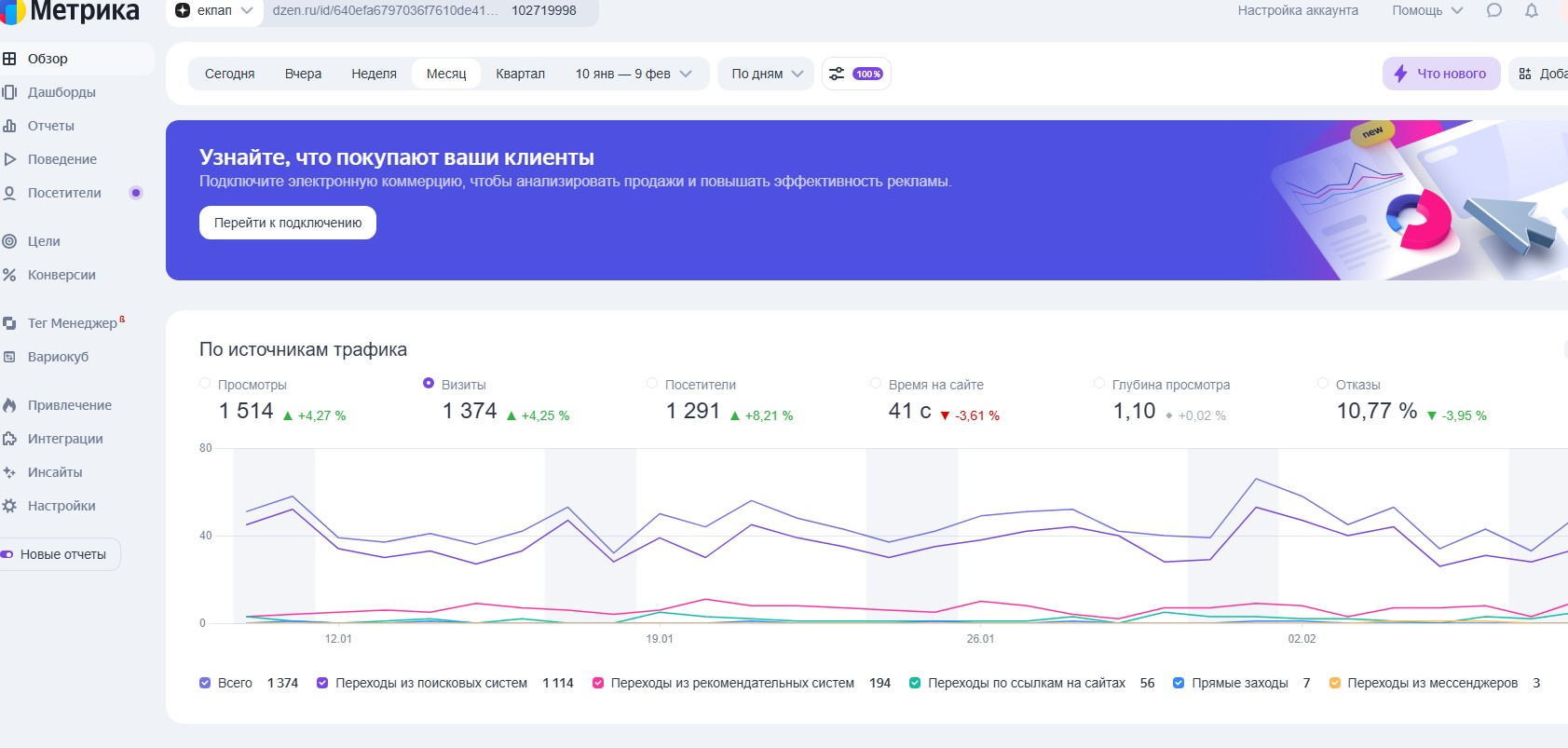Image resolution: width=1568 pixels, height=748 pixels.
Task: Select the Квартал period tab
Action: (x=520, y=74)
